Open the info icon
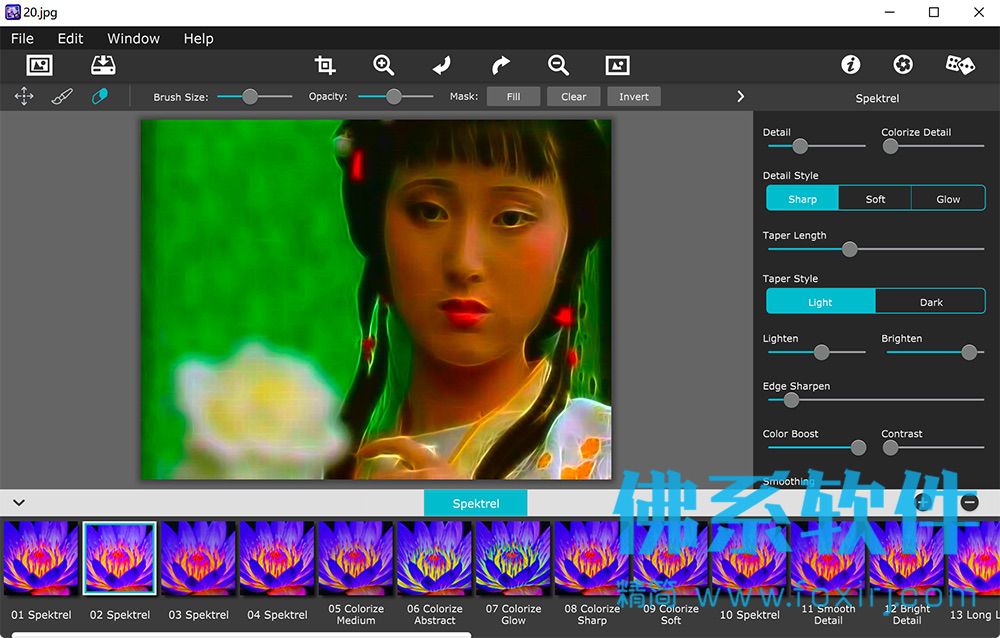This screenshot has width=1000, height=638. [851, 64]
